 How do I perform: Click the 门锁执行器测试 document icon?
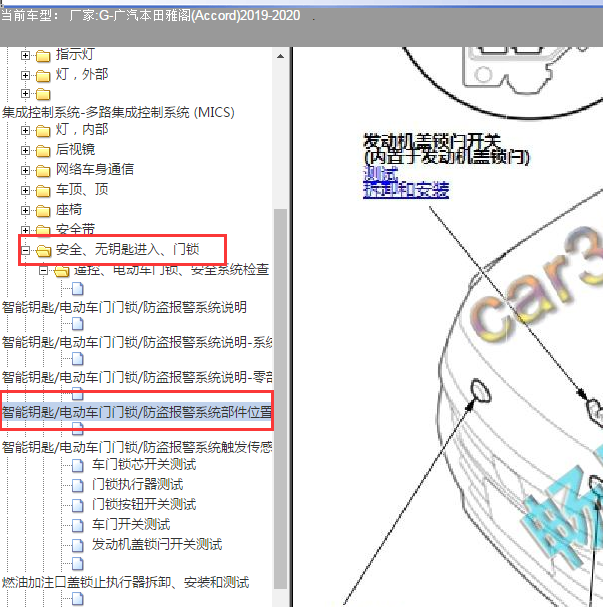78,485
